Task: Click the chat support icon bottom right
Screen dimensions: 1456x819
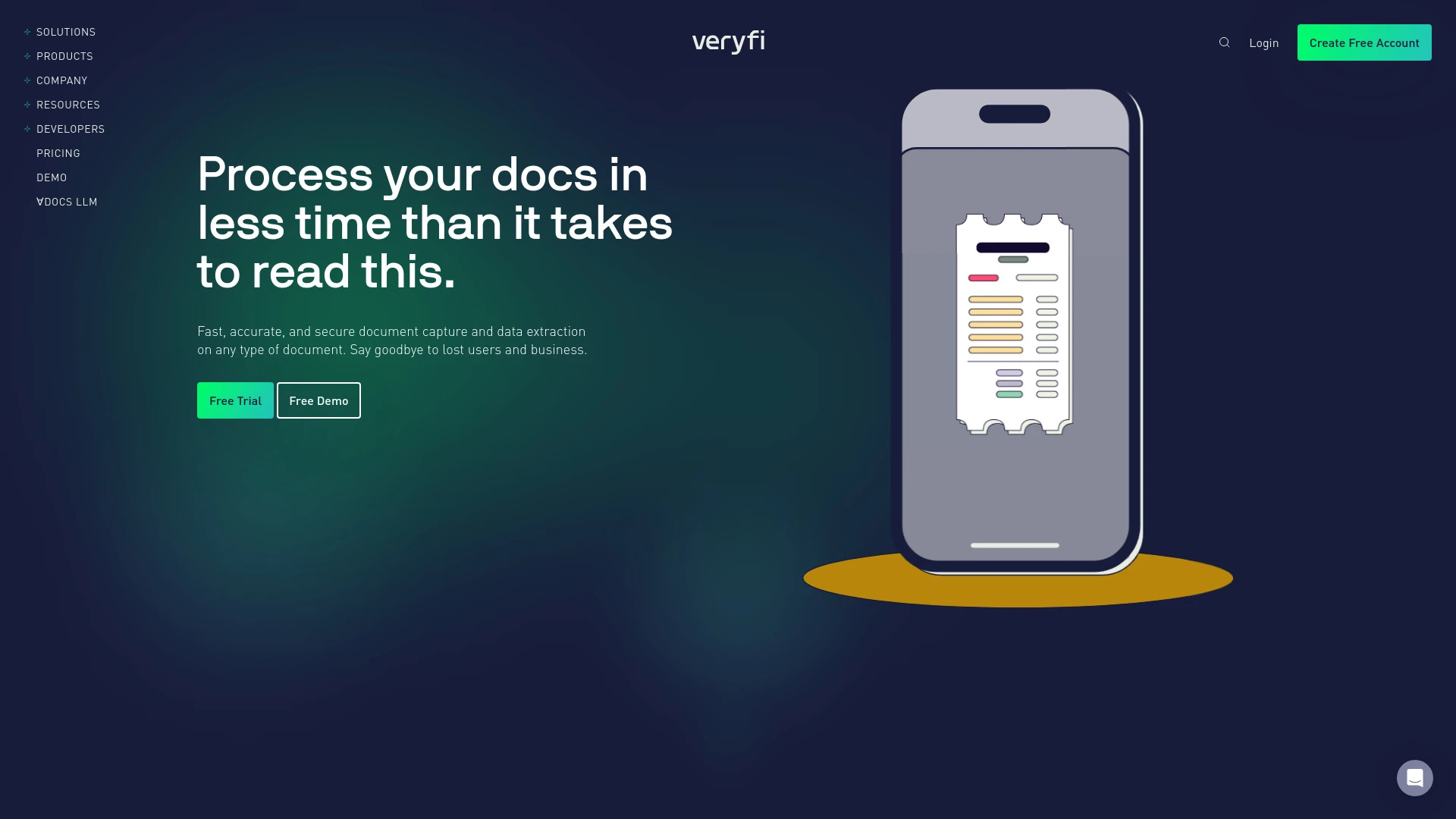Action: (x=1415, y=778)
